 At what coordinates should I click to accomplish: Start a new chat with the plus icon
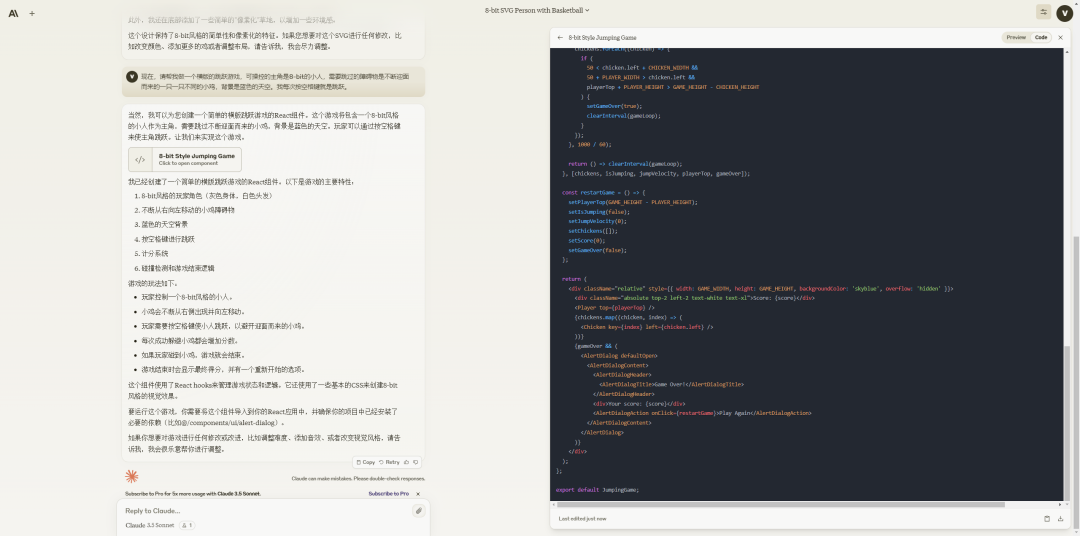click(32, 13)
